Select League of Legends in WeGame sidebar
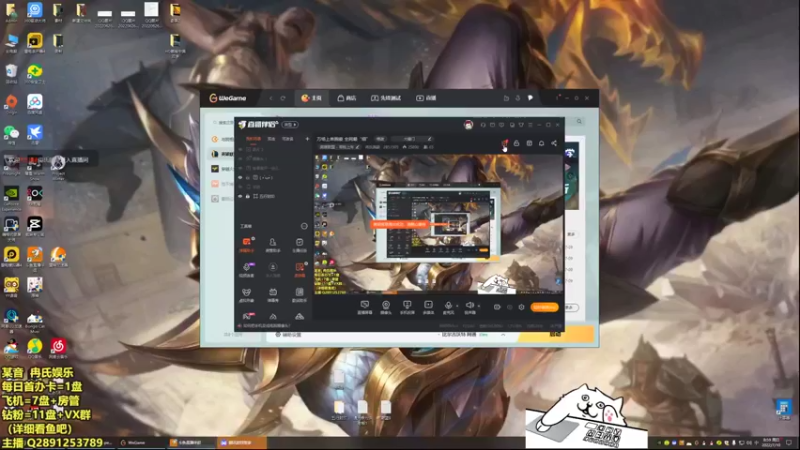Image resolution: width=800 pixels, height=450 pixels. (x=222, y=154)
